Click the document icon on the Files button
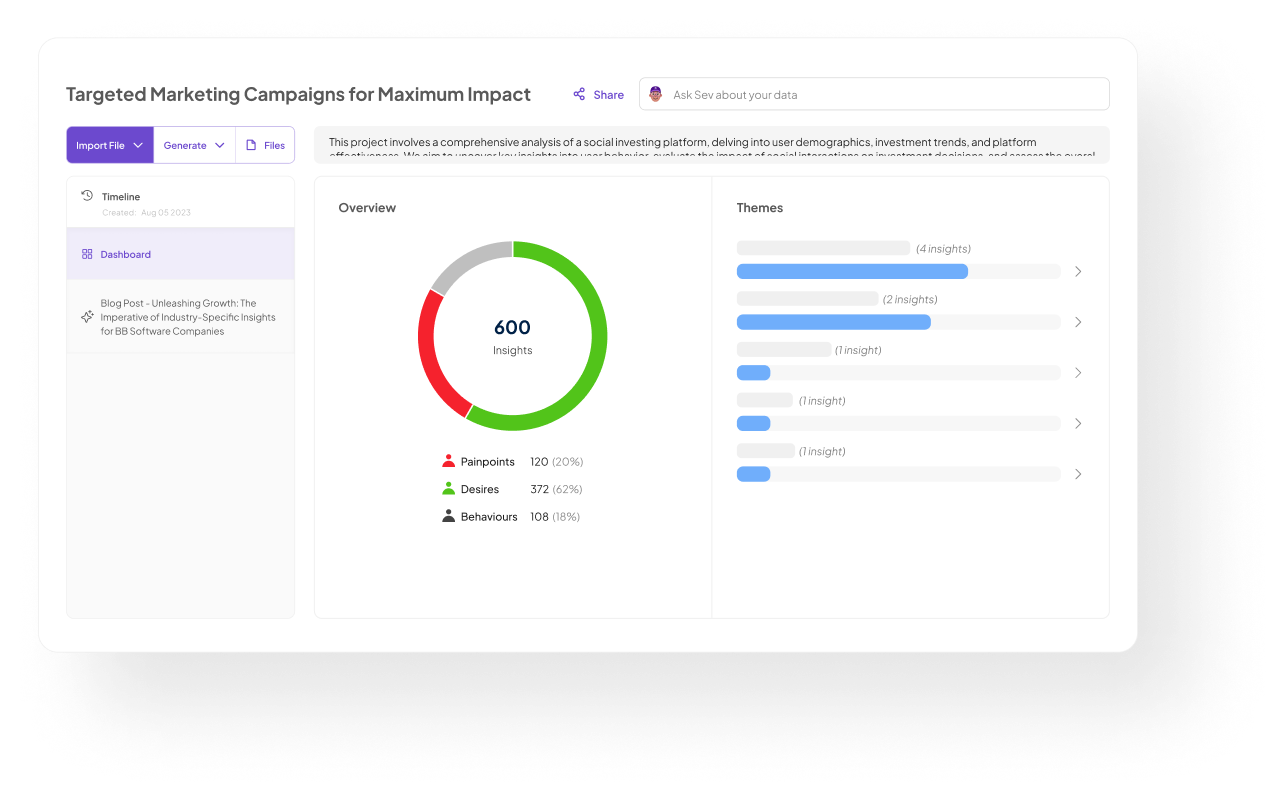The height and width of the screenshot is (795, 1281). point(252,144)
